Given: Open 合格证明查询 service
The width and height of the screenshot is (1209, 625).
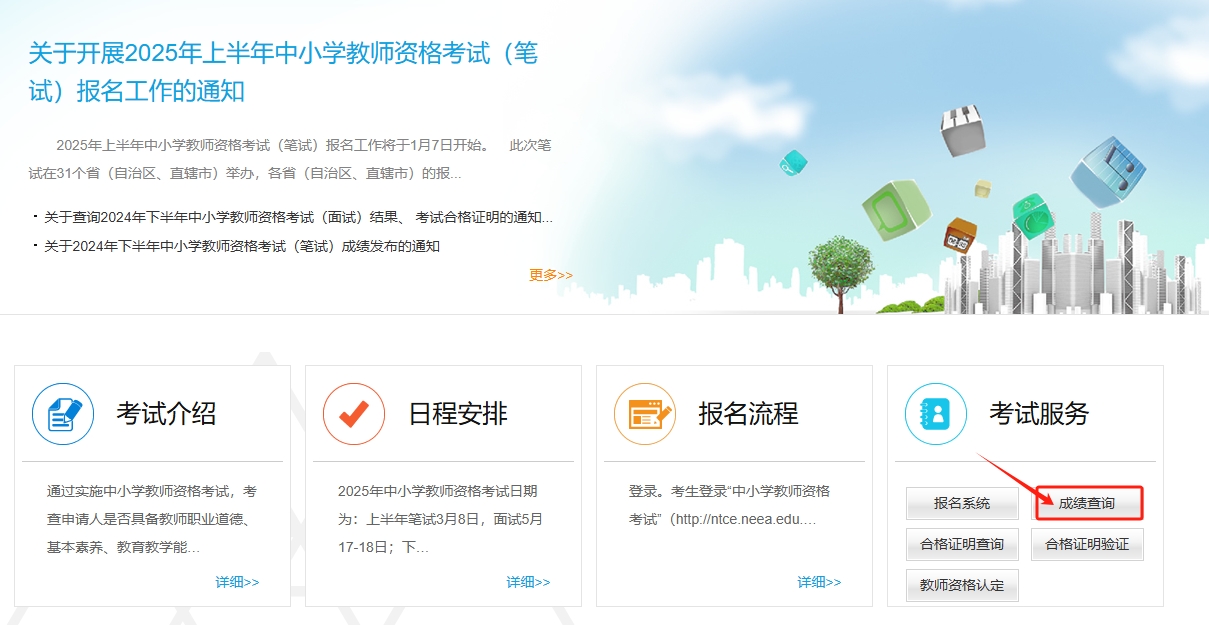Looking at the screenshot, I should [961, 544].
